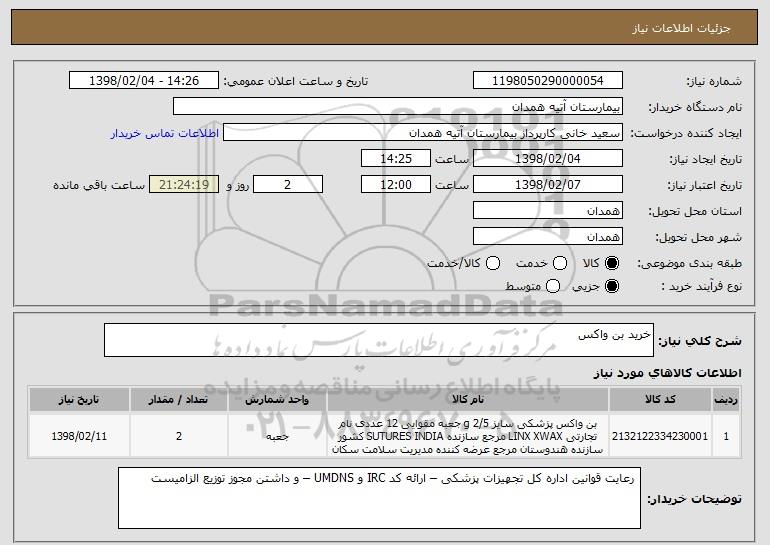Click the اطلاعات کالاهای مورد نیاز heading
Viewport: 770px width, 545px height.
click(x=667, y=373)
